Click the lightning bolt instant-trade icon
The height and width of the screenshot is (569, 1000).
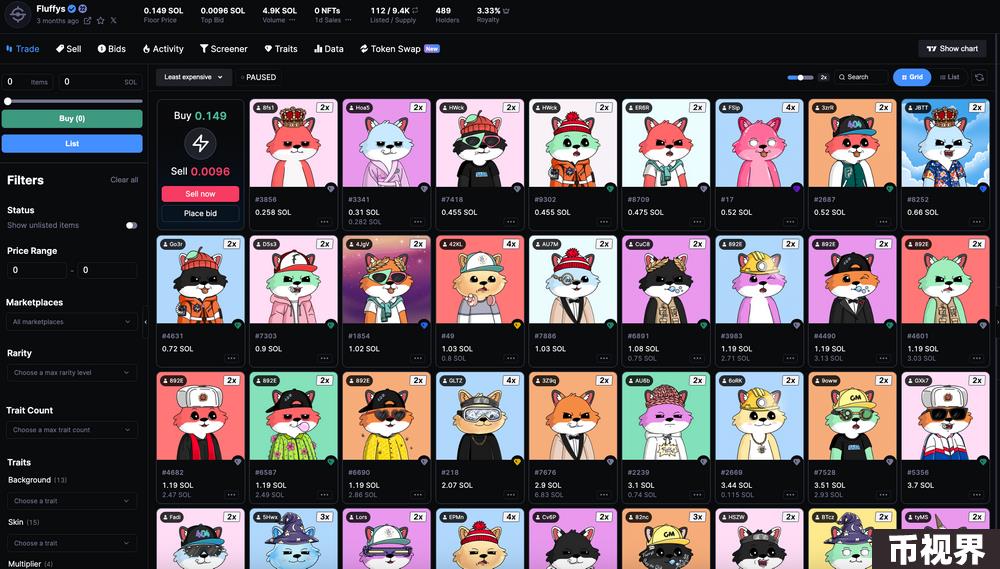coord(200,144)
